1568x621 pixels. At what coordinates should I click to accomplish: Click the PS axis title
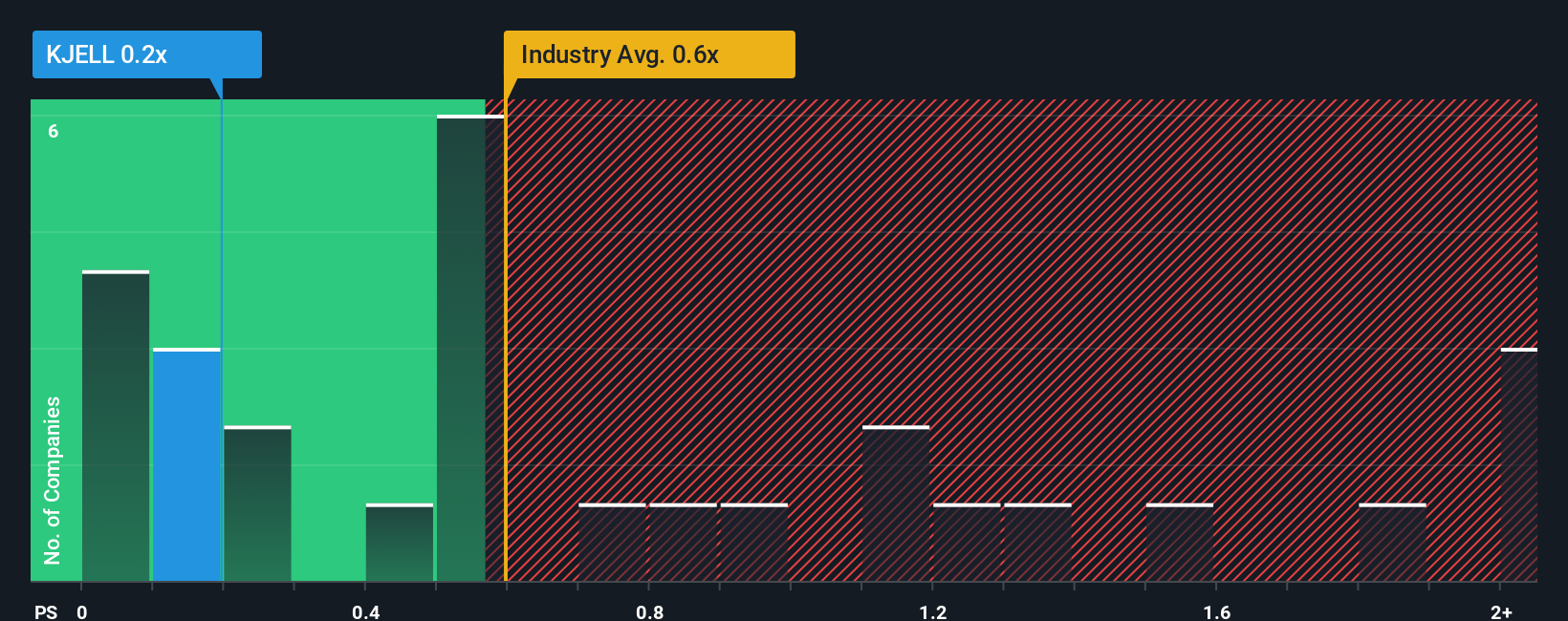pyautogui.click(x=46, y=611)
